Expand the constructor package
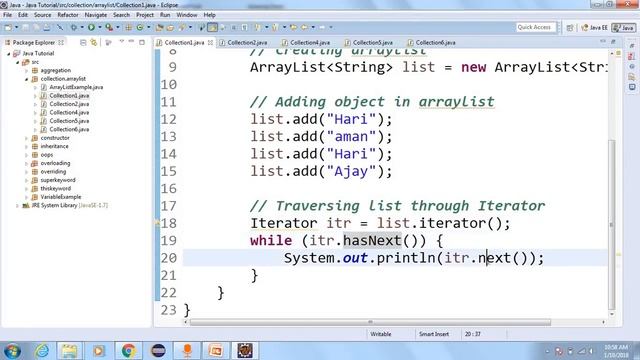 pos(27,138)
